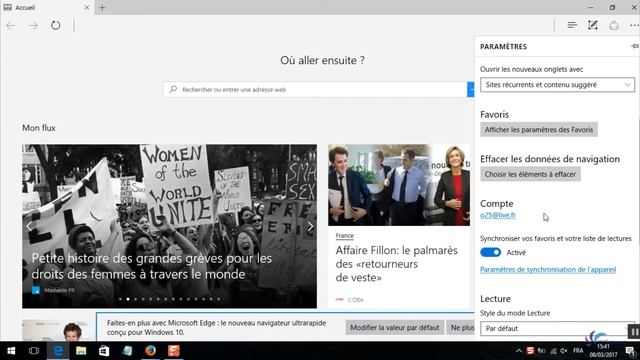
Task: Show hidden tray icons with the chevron
Action: 518,351
